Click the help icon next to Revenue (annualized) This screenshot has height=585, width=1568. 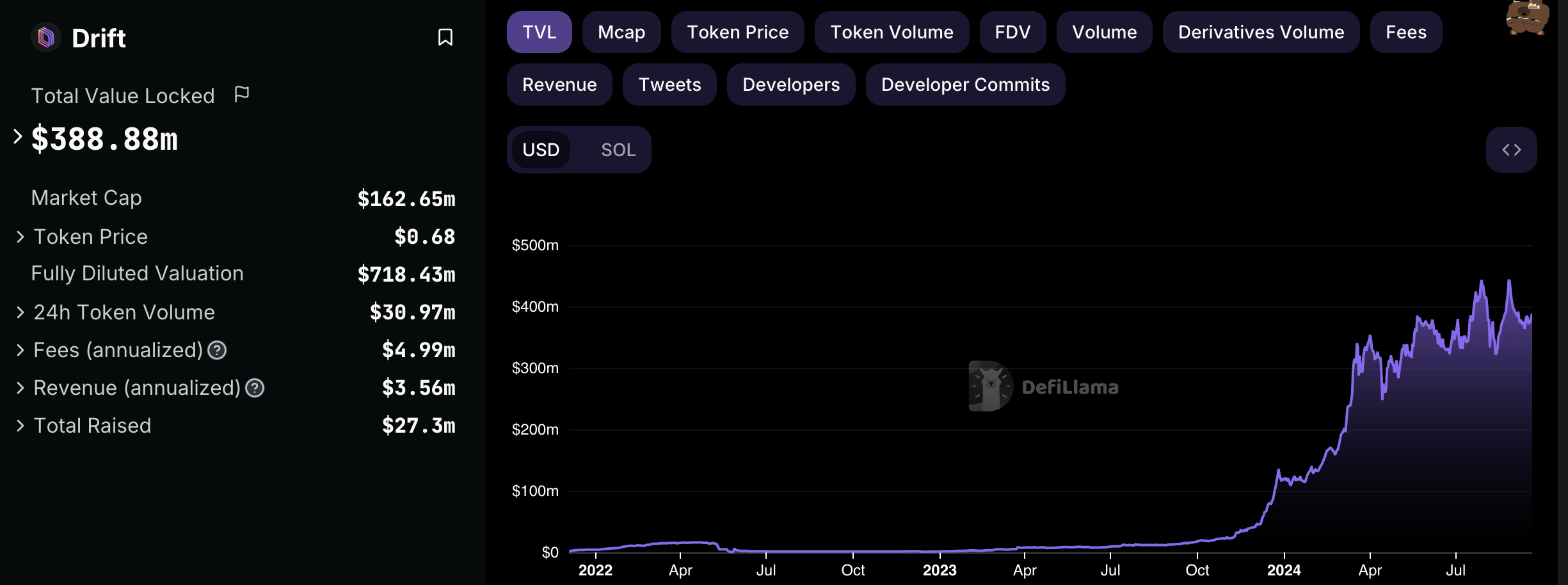pos(255,388)
